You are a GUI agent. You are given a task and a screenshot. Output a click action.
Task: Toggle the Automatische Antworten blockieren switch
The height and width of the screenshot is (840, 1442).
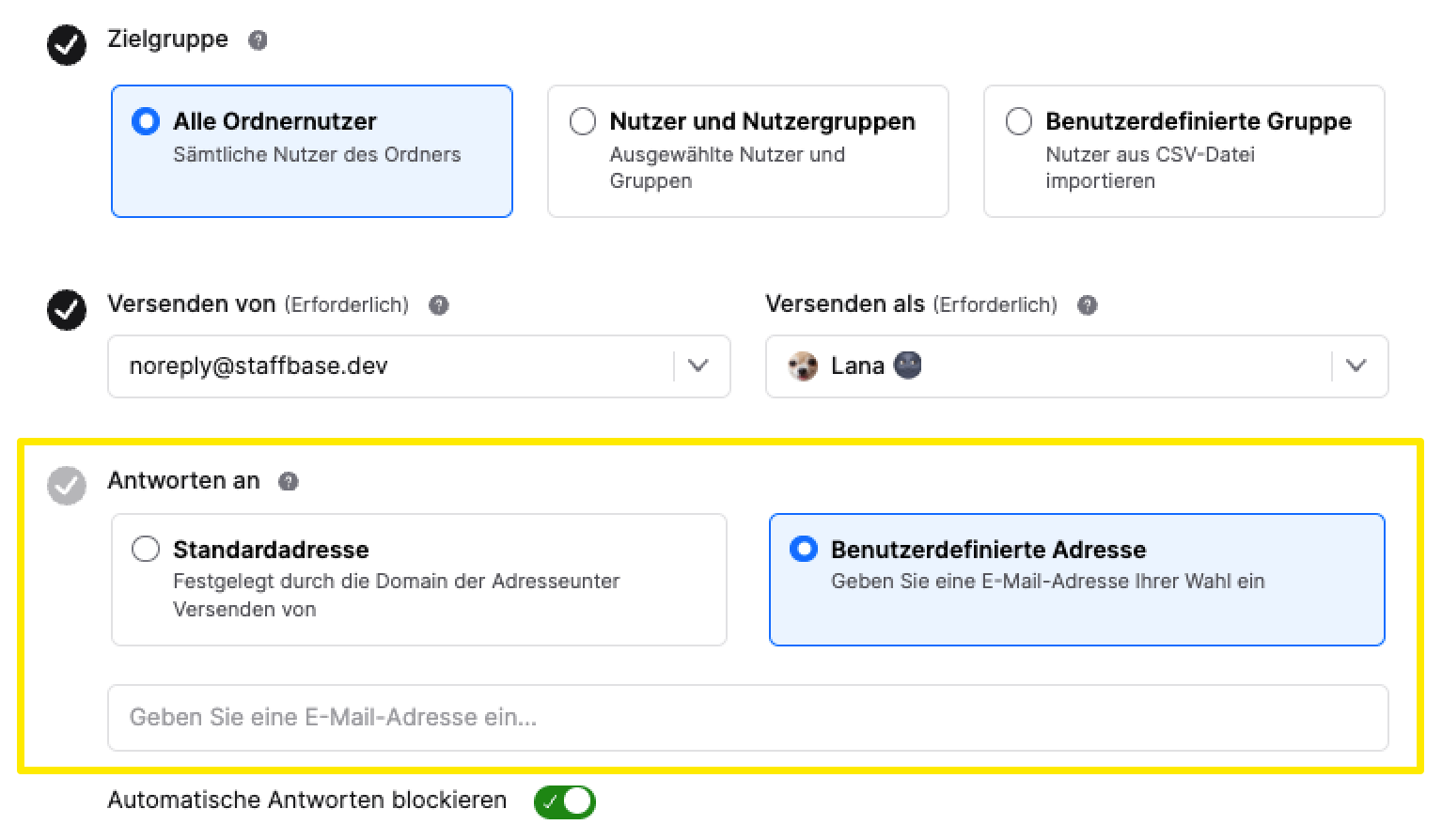pos(565,801)
